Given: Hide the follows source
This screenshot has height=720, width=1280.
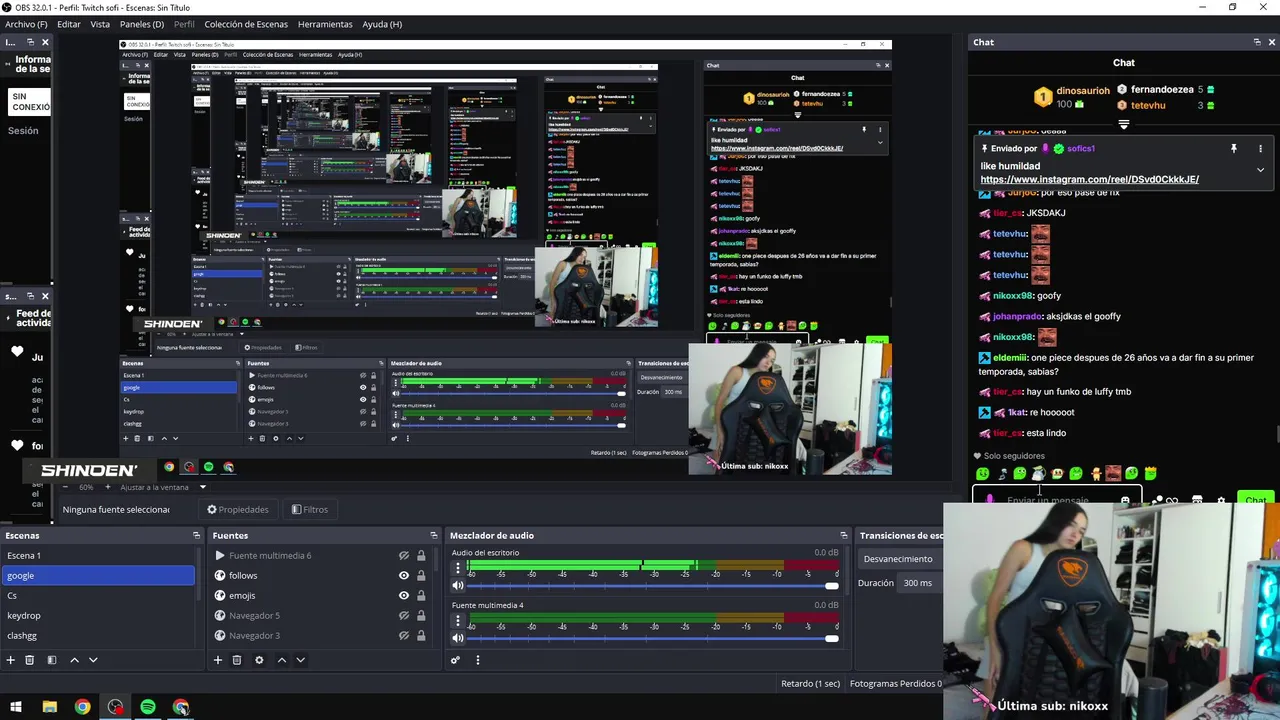Looking at the screenshot, I should pos(404,576).
